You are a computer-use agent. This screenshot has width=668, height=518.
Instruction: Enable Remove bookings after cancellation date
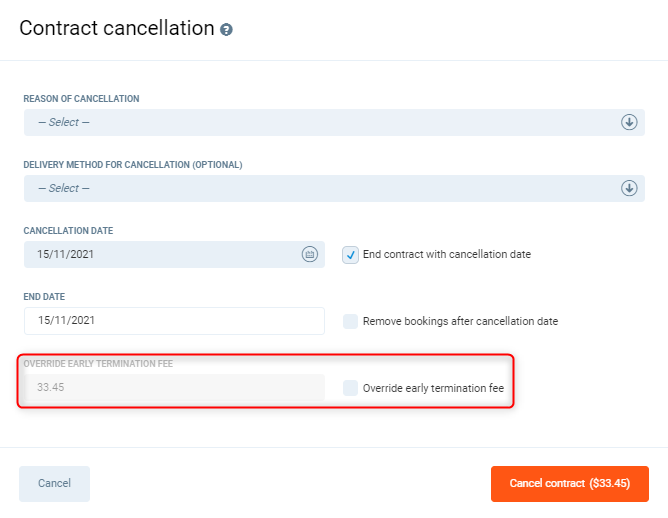pos(350,321)
